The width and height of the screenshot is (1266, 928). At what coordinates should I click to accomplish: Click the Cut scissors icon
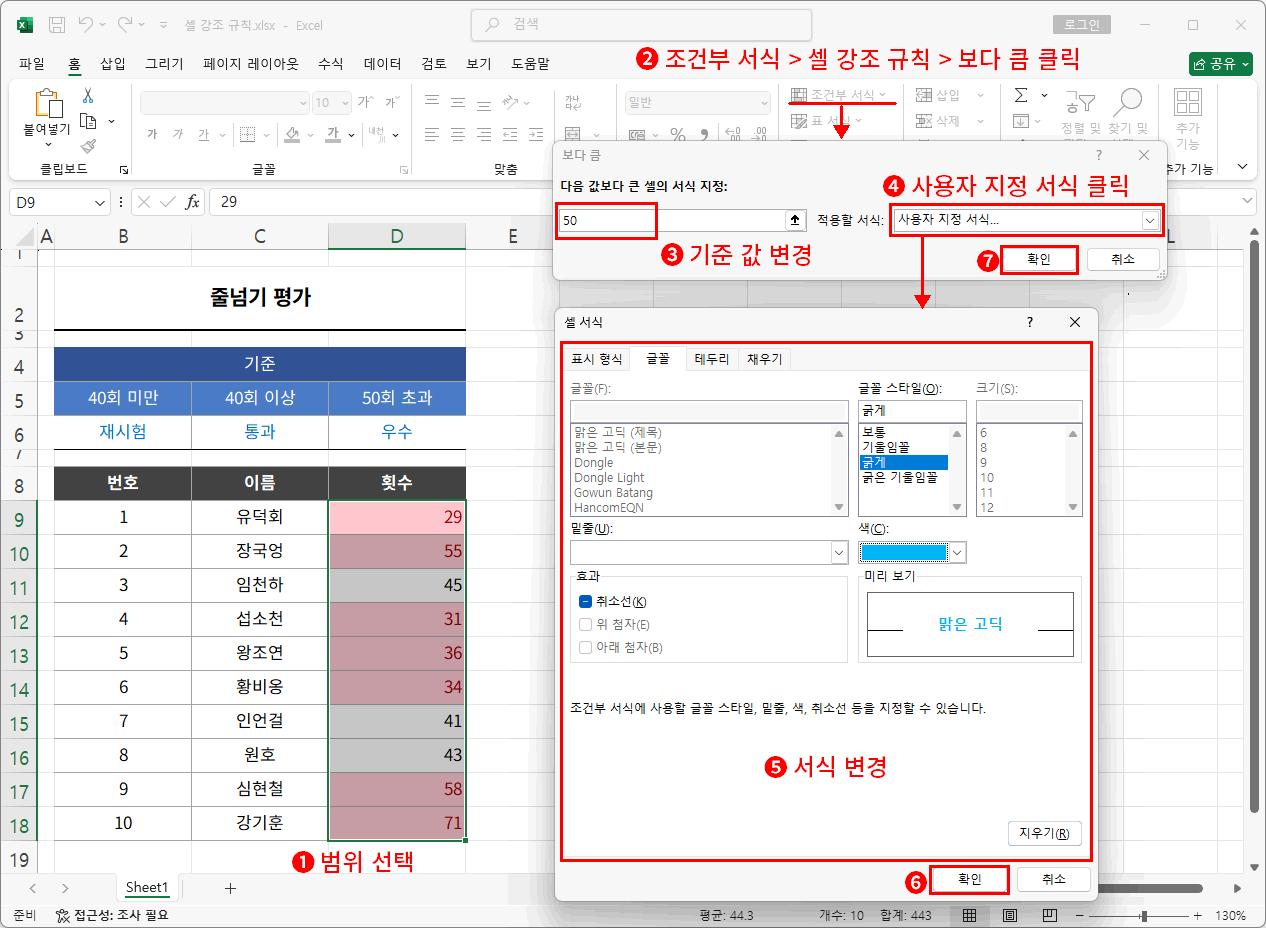pyautogui.click(x=88, y=96)
